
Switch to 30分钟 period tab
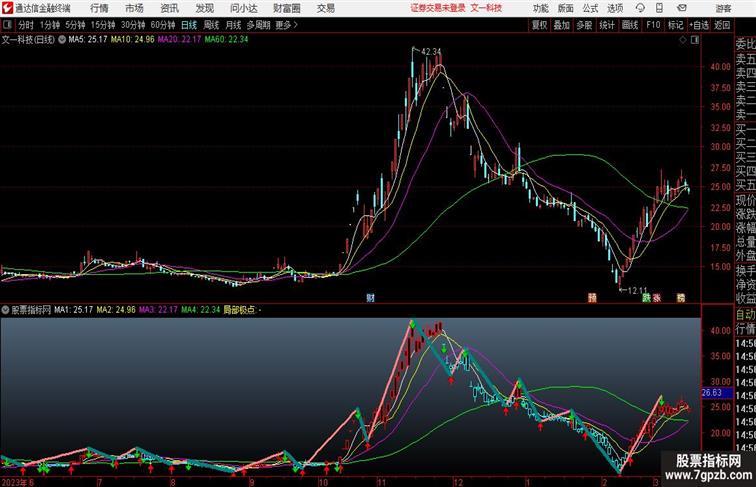(133, 25)
